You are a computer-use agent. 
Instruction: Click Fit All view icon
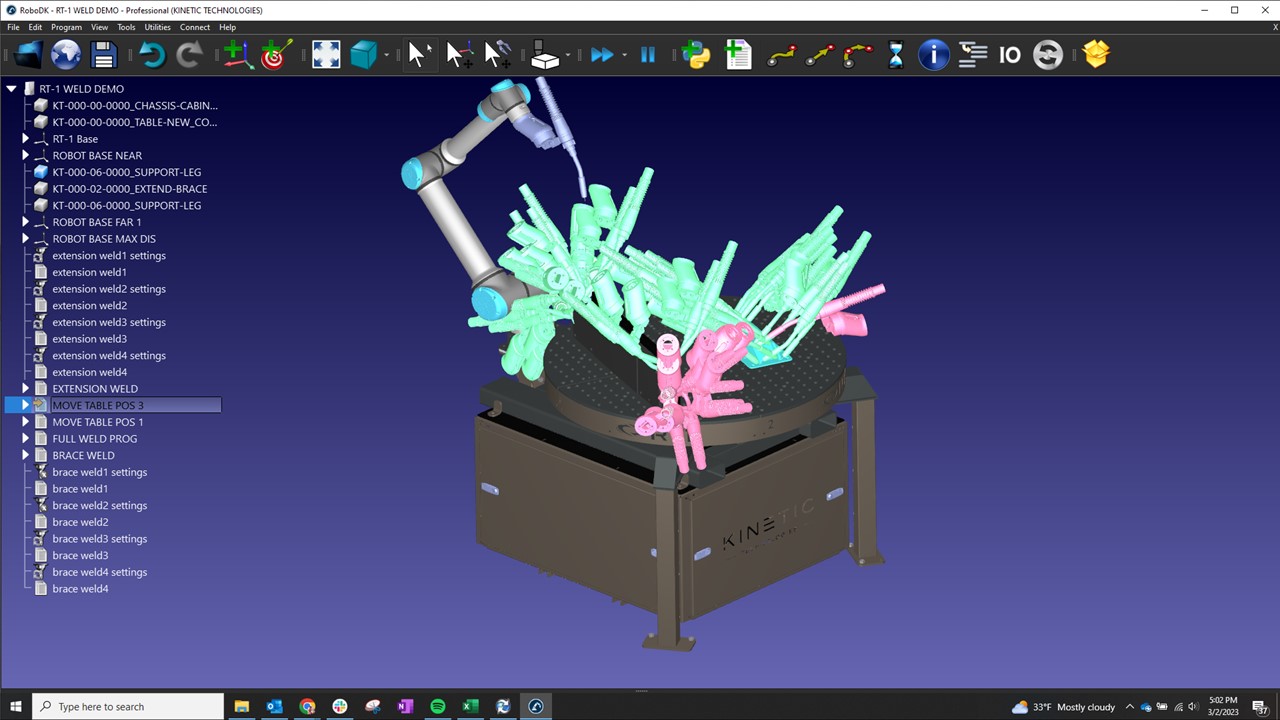(326, 55)
